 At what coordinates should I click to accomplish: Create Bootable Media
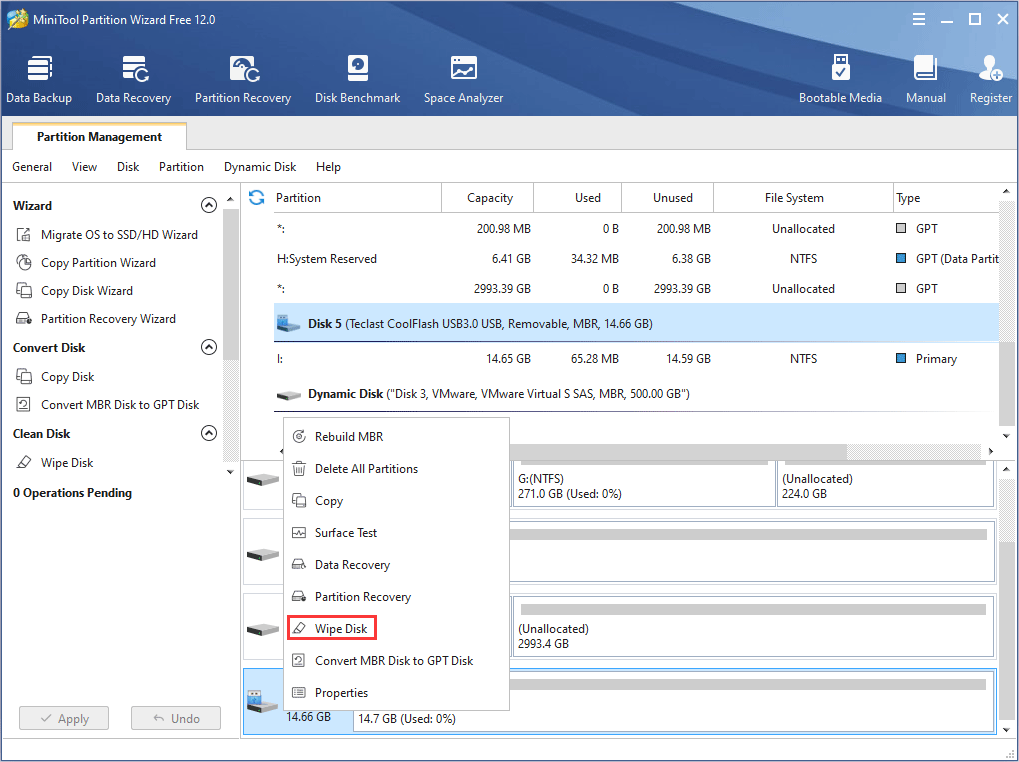click(x=840, y=80)
